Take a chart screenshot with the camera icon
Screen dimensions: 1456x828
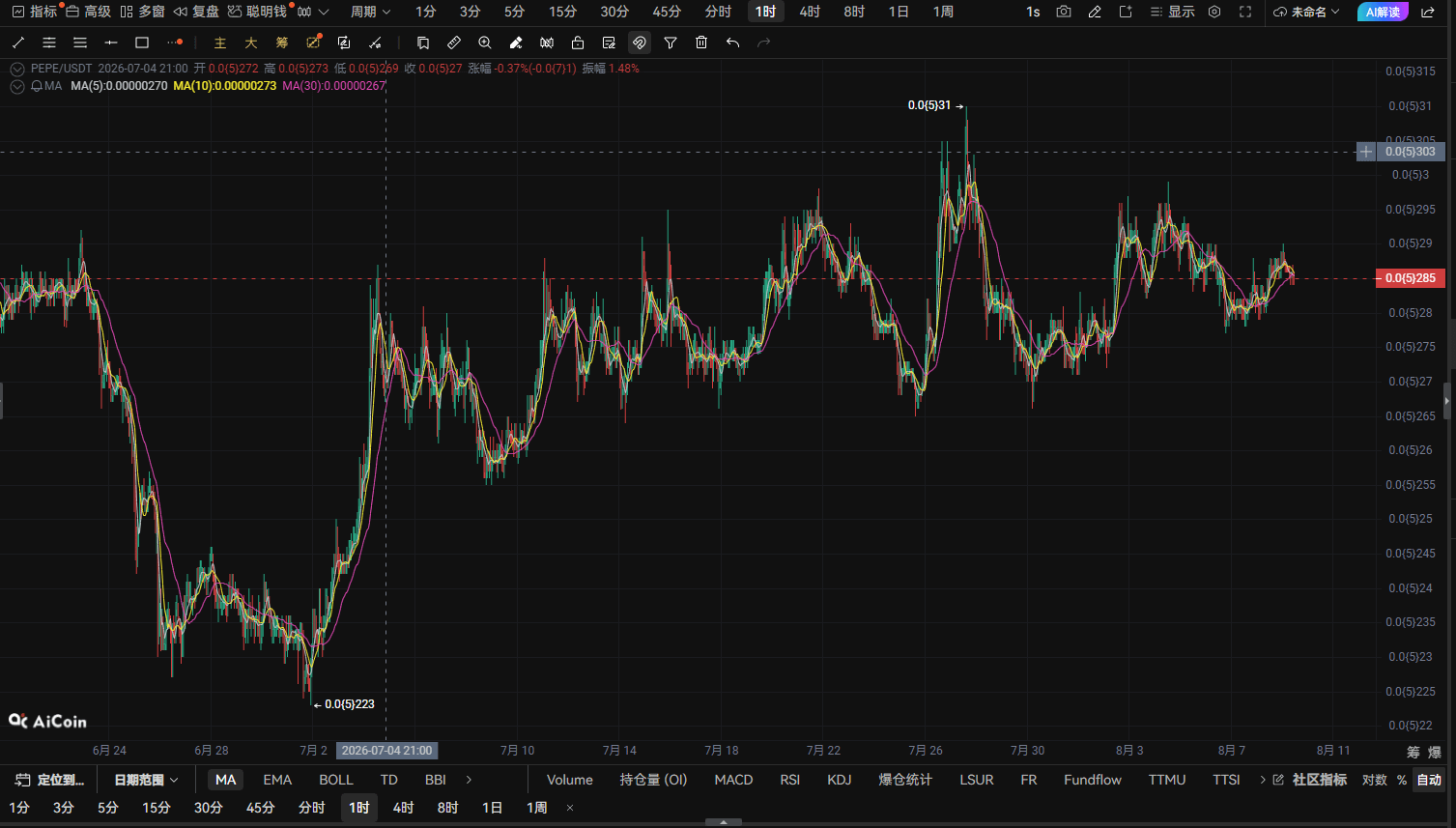coord(1064,12)
